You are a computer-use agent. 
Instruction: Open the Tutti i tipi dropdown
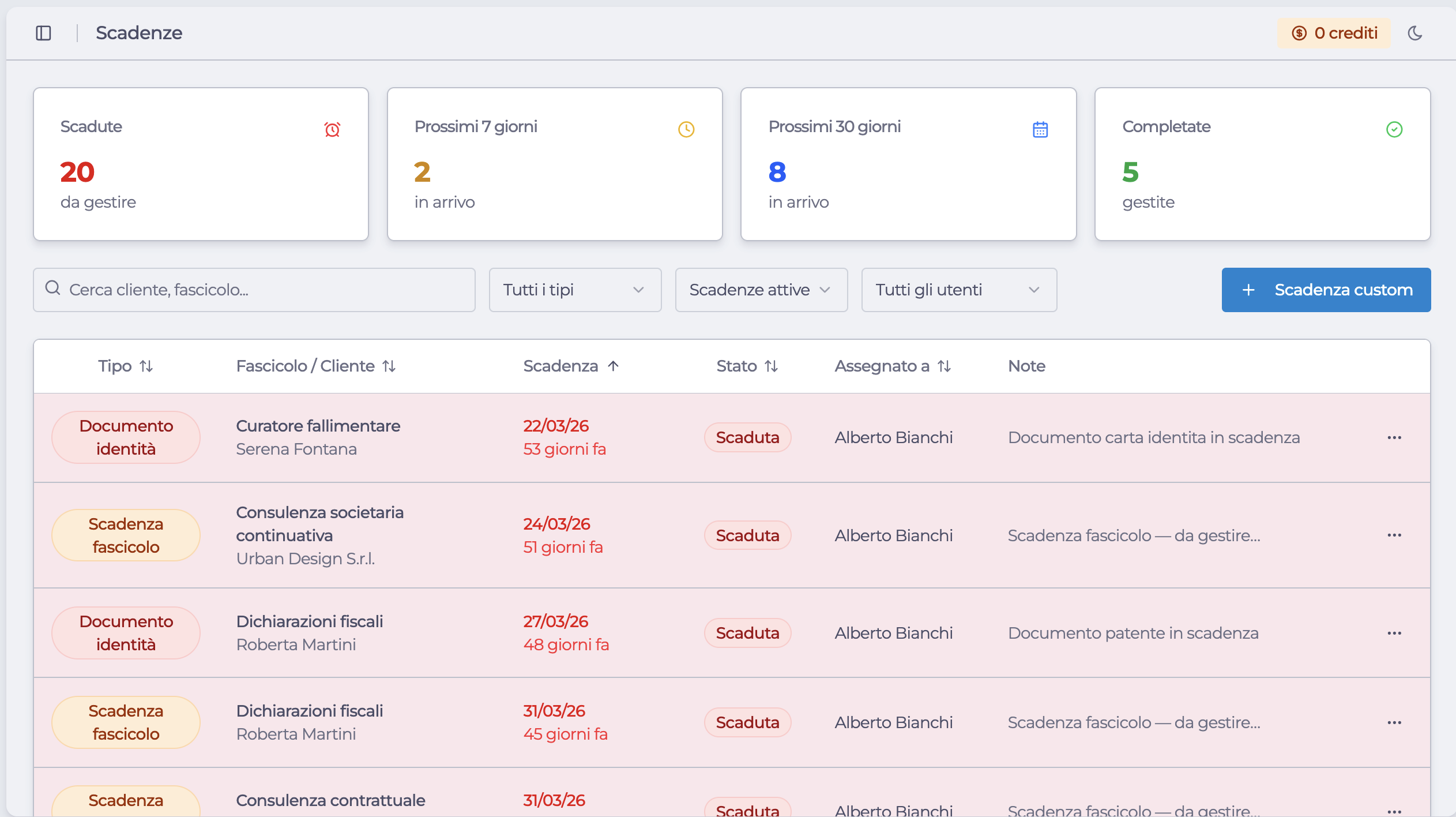(x=575, y=290)
